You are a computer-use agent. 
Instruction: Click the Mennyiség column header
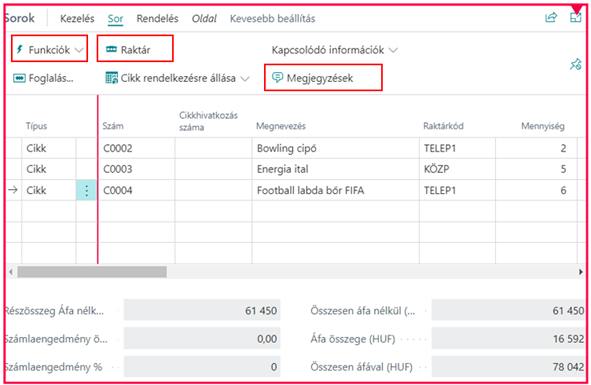[543, 126]
